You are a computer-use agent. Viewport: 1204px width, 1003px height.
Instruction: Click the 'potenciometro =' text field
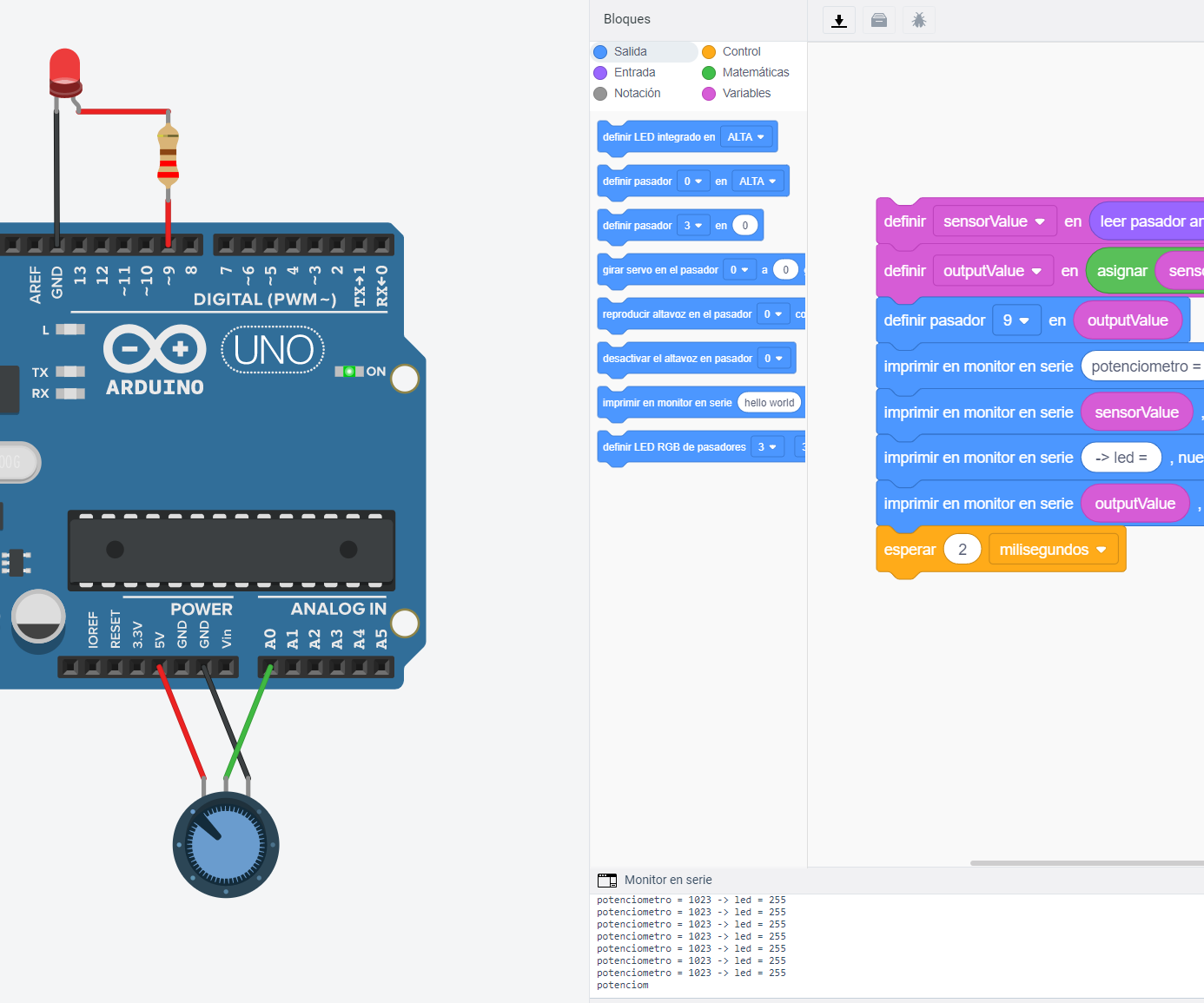pyautogui.click(x=1142, y=366)
